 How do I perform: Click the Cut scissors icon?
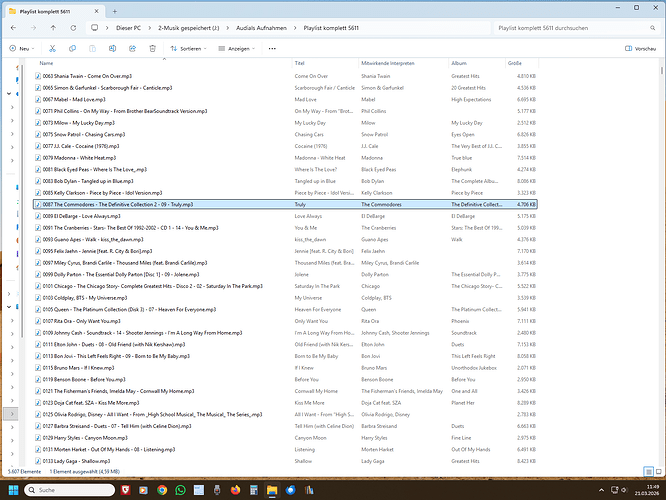pos(52,48)
